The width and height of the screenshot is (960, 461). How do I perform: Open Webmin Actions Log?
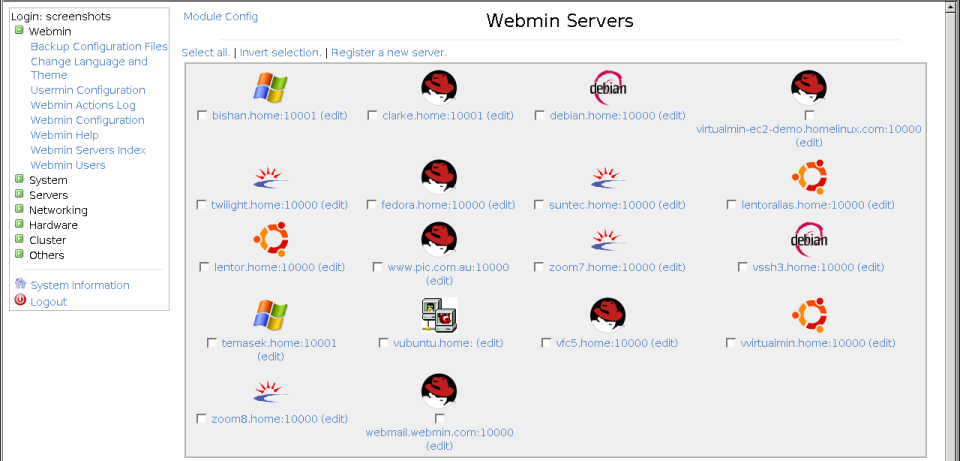tap(83, 105)
